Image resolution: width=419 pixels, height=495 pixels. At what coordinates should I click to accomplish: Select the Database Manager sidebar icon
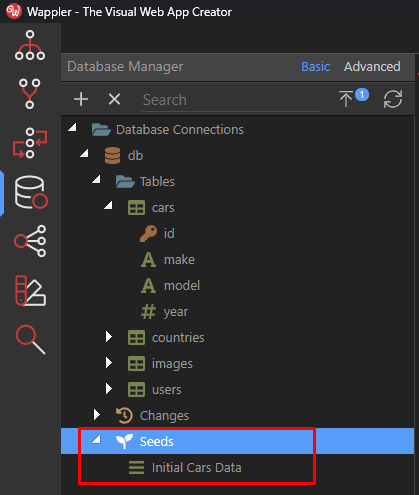31,192
